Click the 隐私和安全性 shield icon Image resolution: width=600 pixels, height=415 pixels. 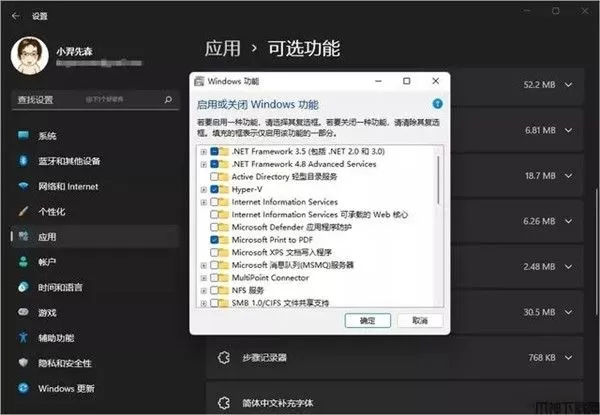click(x=23, y=363)
